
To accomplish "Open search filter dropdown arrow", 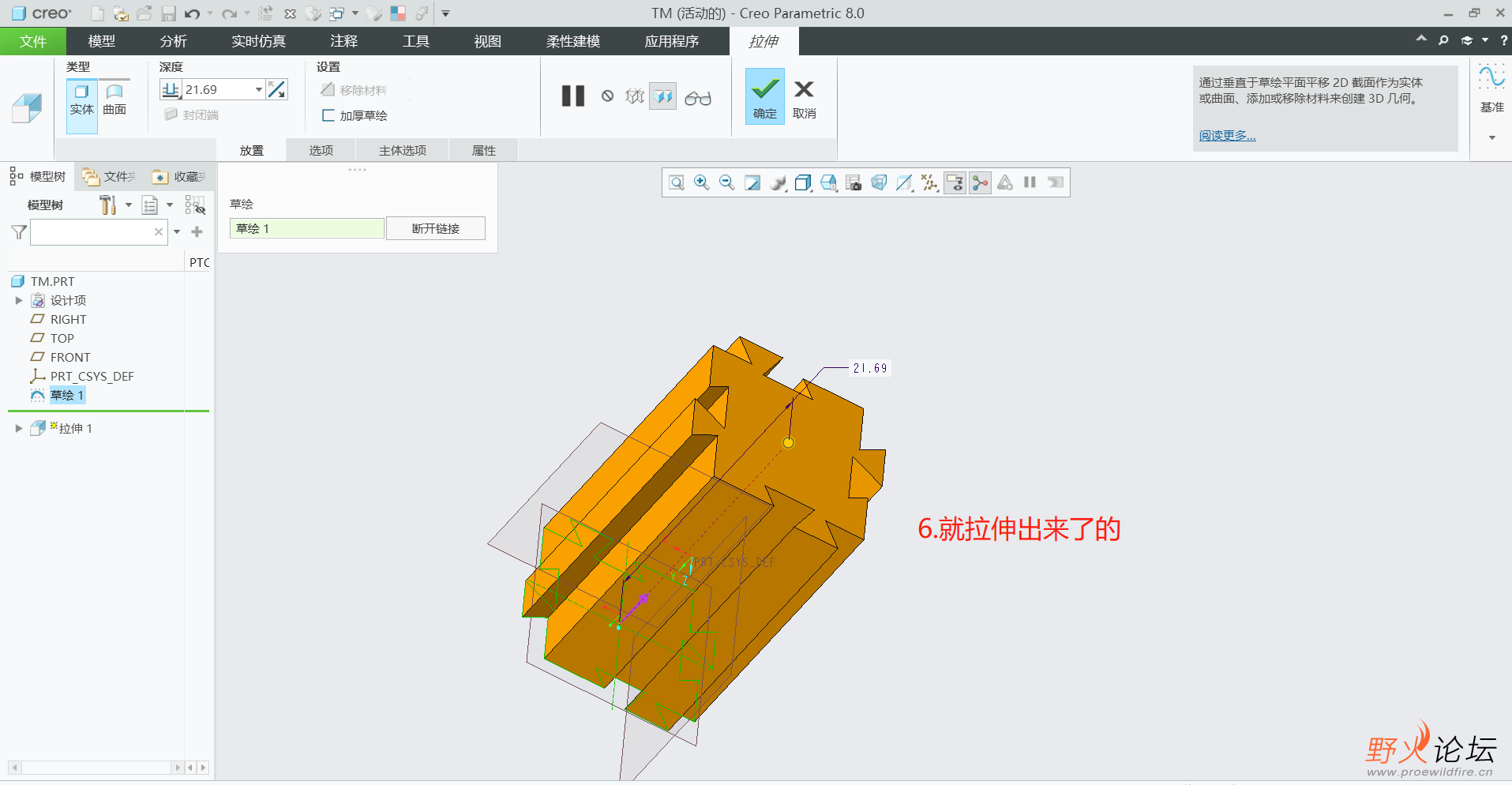I will coord(177,232).
